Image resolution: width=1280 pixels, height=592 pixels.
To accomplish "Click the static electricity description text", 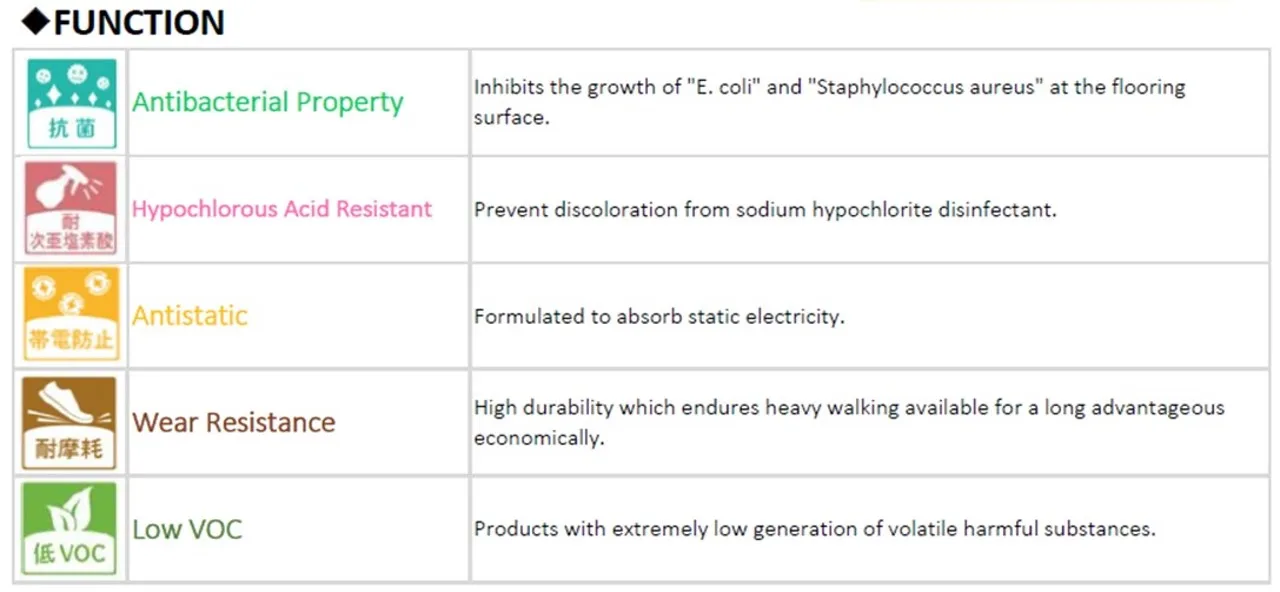I will click(x=659, y=317).
